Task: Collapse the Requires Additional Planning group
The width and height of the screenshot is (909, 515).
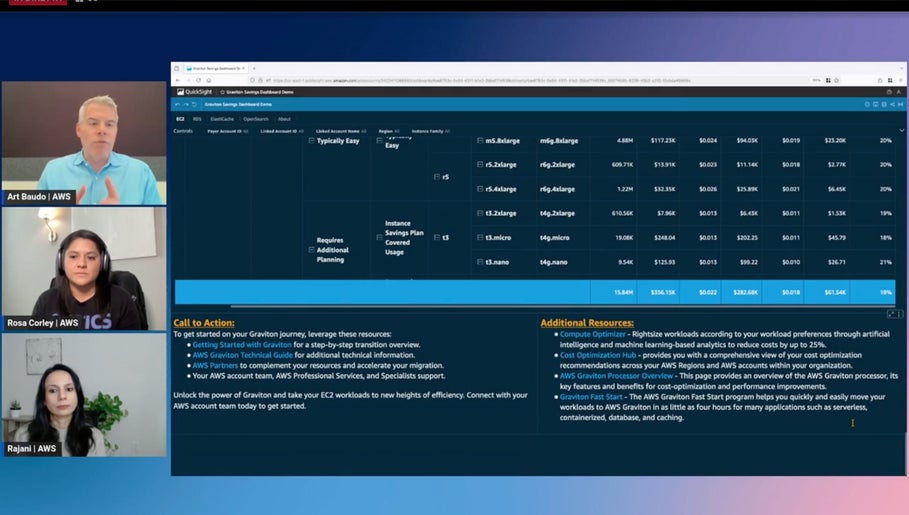Action: 311,250
